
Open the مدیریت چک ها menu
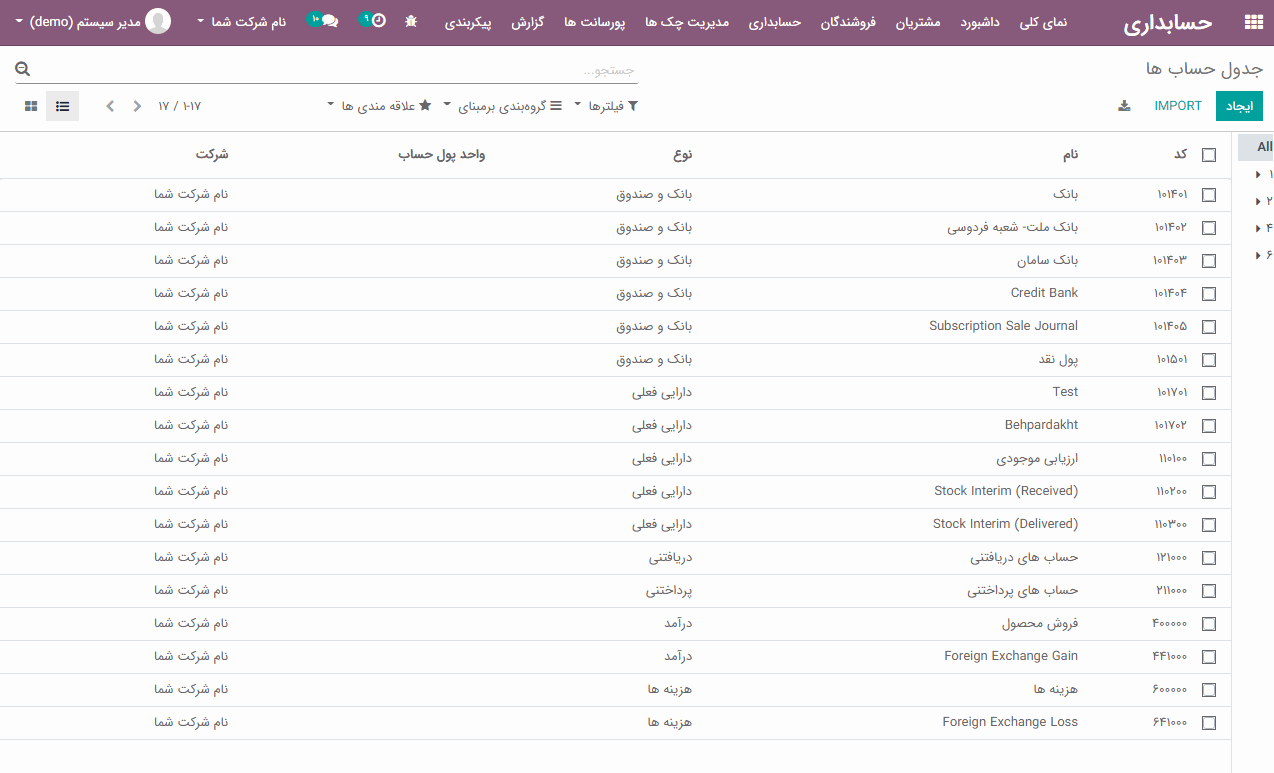[686, 21]
